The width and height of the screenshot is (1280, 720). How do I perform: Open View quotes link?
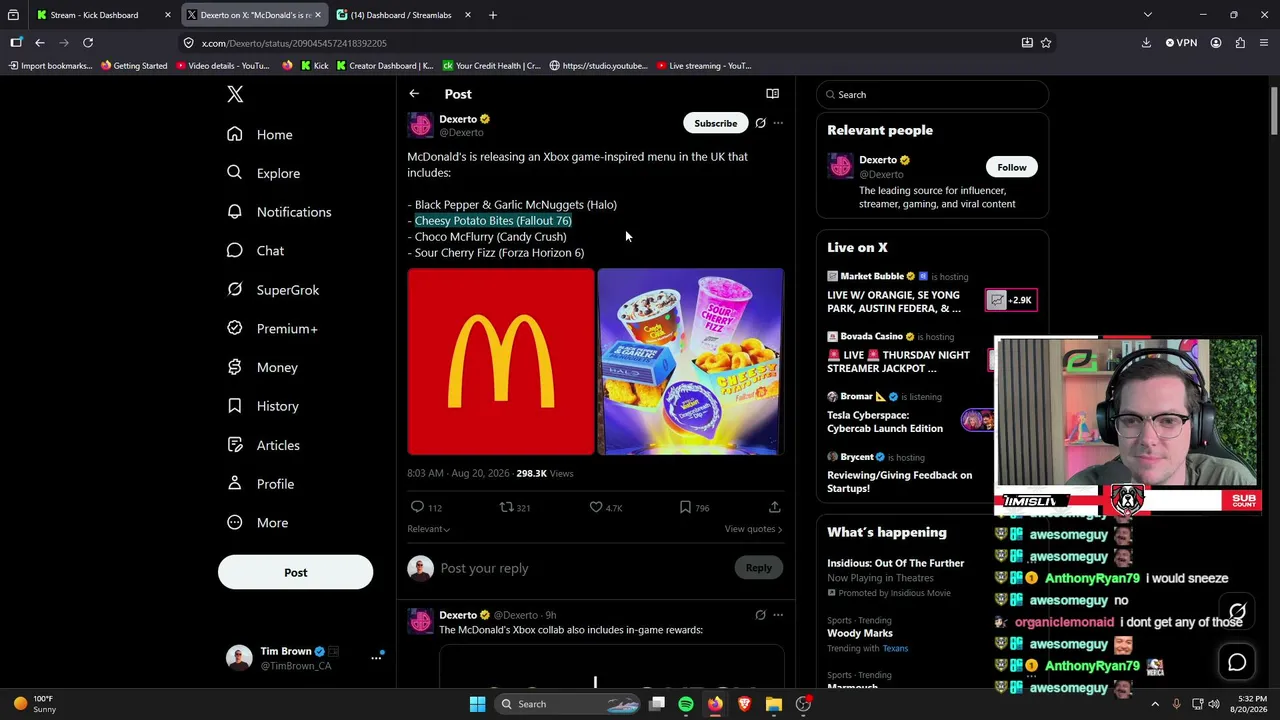[x=754, y=529]
